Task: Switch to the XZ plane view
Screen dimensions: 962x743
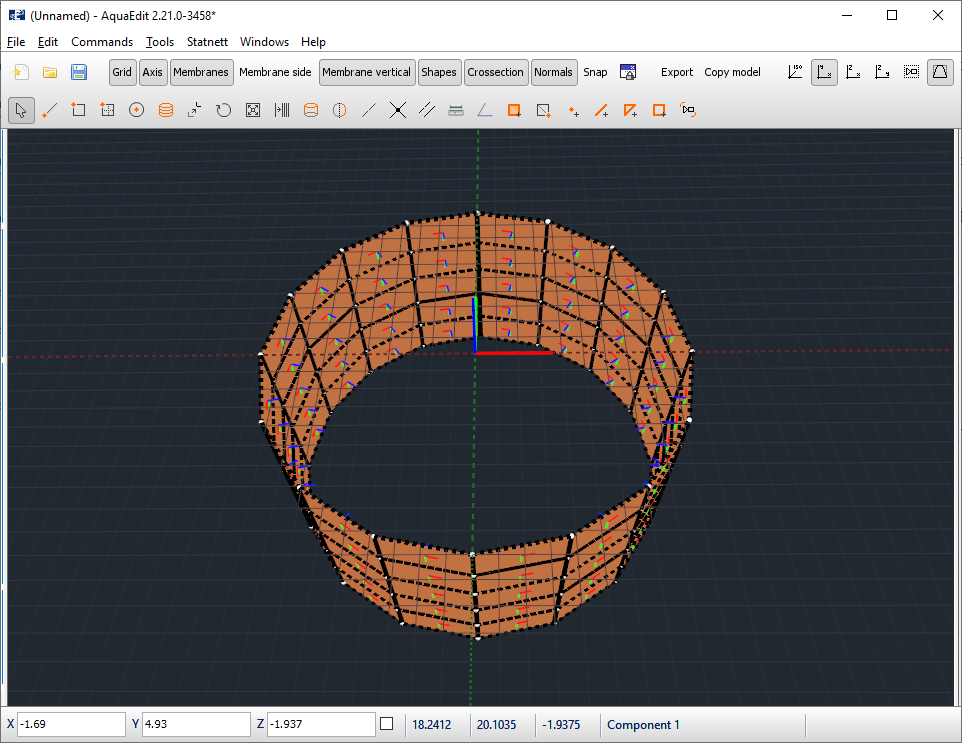Action: [853, 72]
